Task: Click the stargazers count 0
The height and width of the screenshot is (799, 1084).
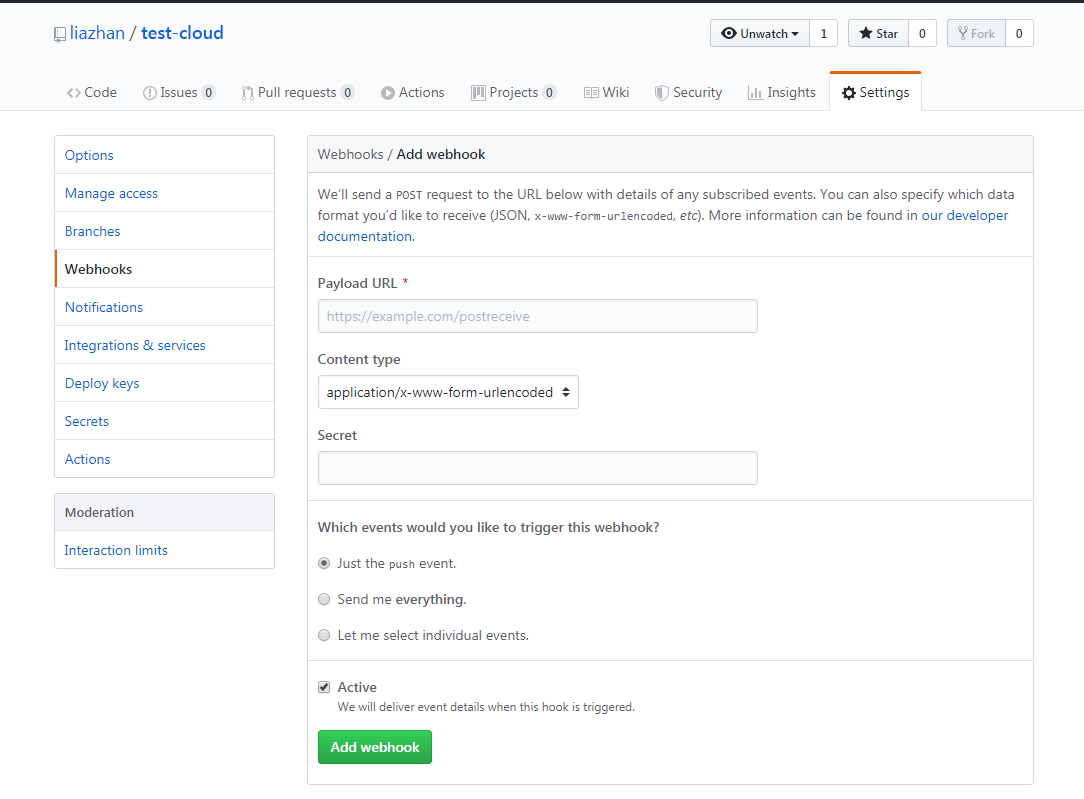Action: (922, 33)
